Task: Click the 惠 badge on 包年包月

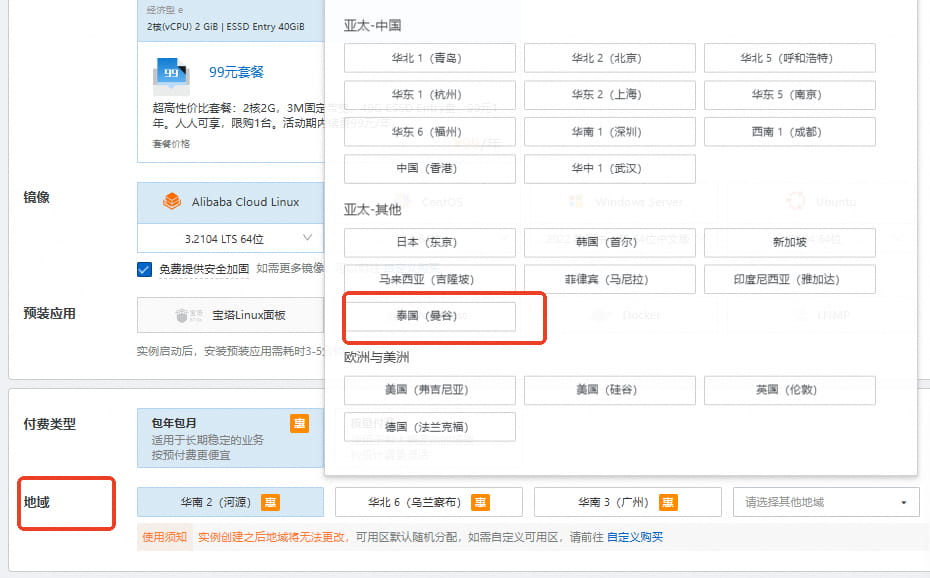Action: tap(299, 423)
